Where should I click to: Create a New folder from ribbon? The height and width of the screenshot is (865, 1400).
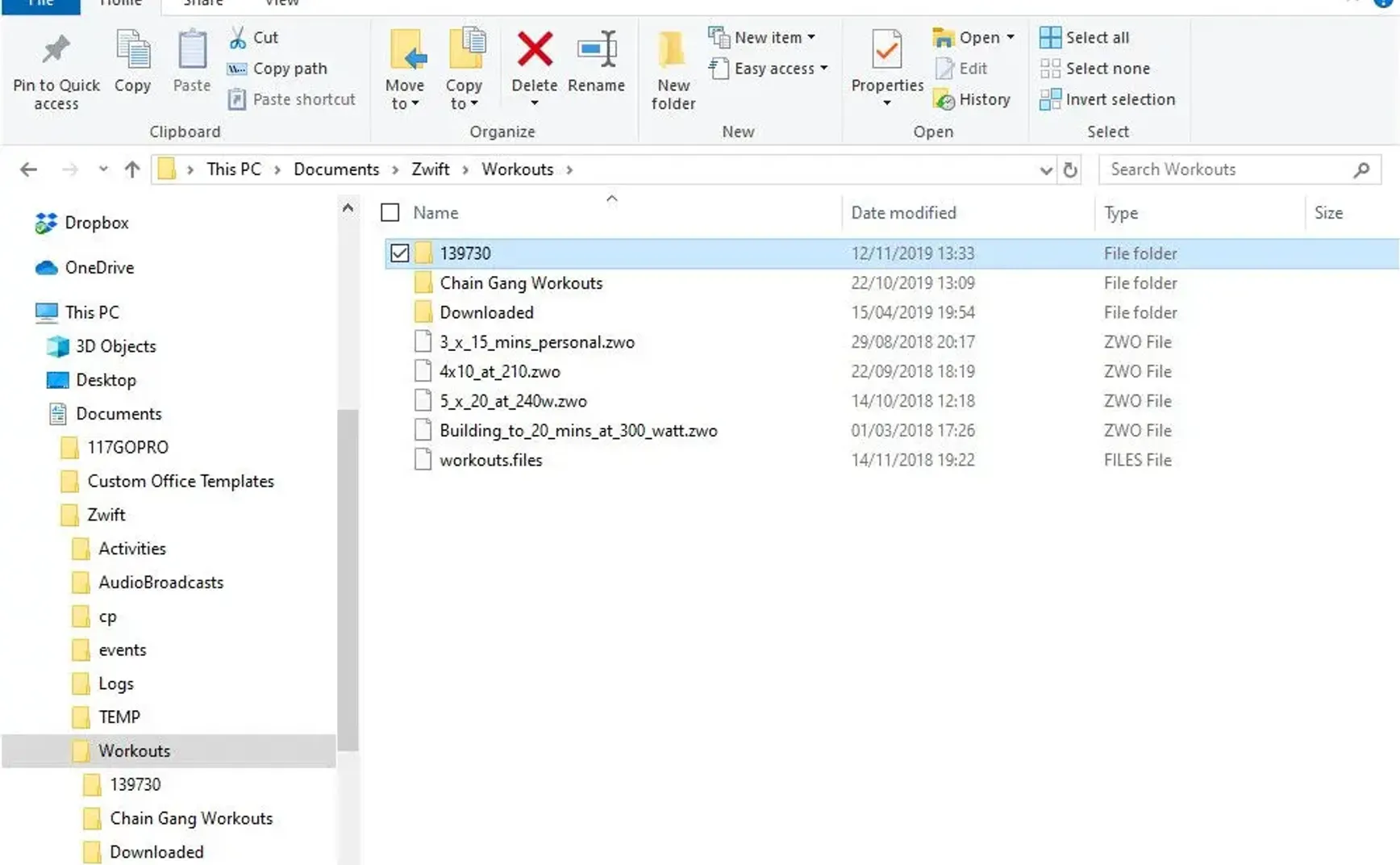pyautogui.click(x=673, y=70)
